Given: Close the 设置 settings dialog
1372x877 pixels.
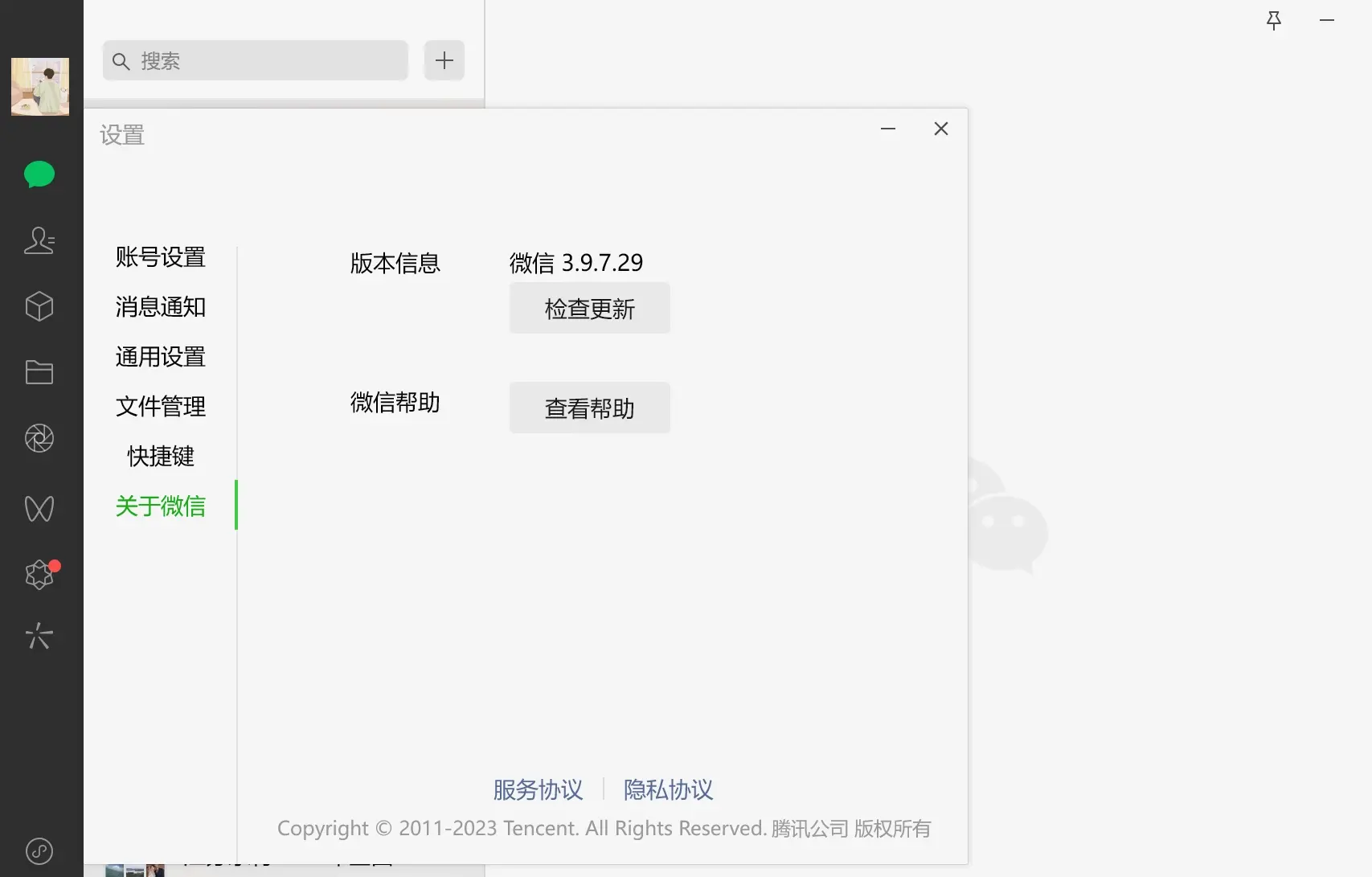Looking at the screenshot, I should (941, 129).
